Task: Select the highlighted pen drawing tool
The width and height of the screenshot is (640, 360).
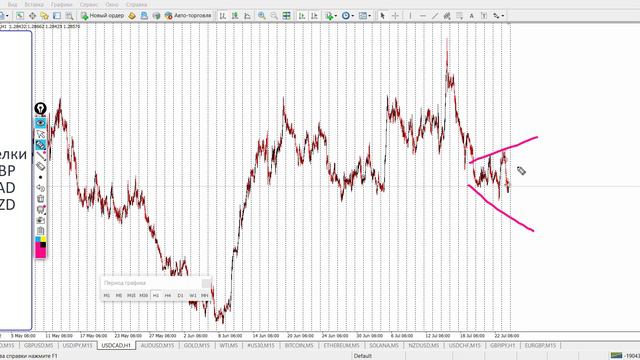Action: point(40,145)
